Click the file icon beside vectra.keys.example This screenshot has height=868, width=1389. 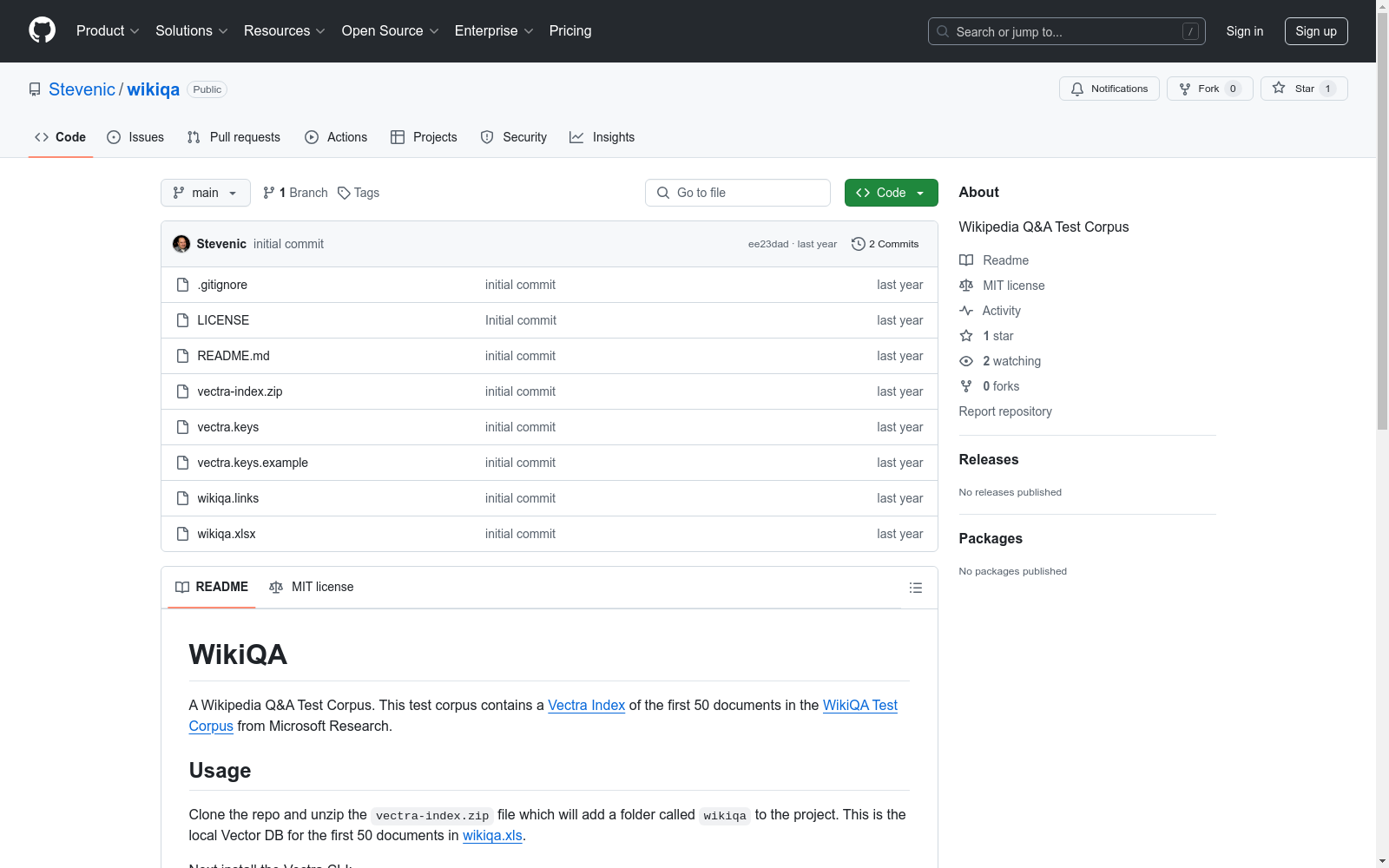coord(182,463)
